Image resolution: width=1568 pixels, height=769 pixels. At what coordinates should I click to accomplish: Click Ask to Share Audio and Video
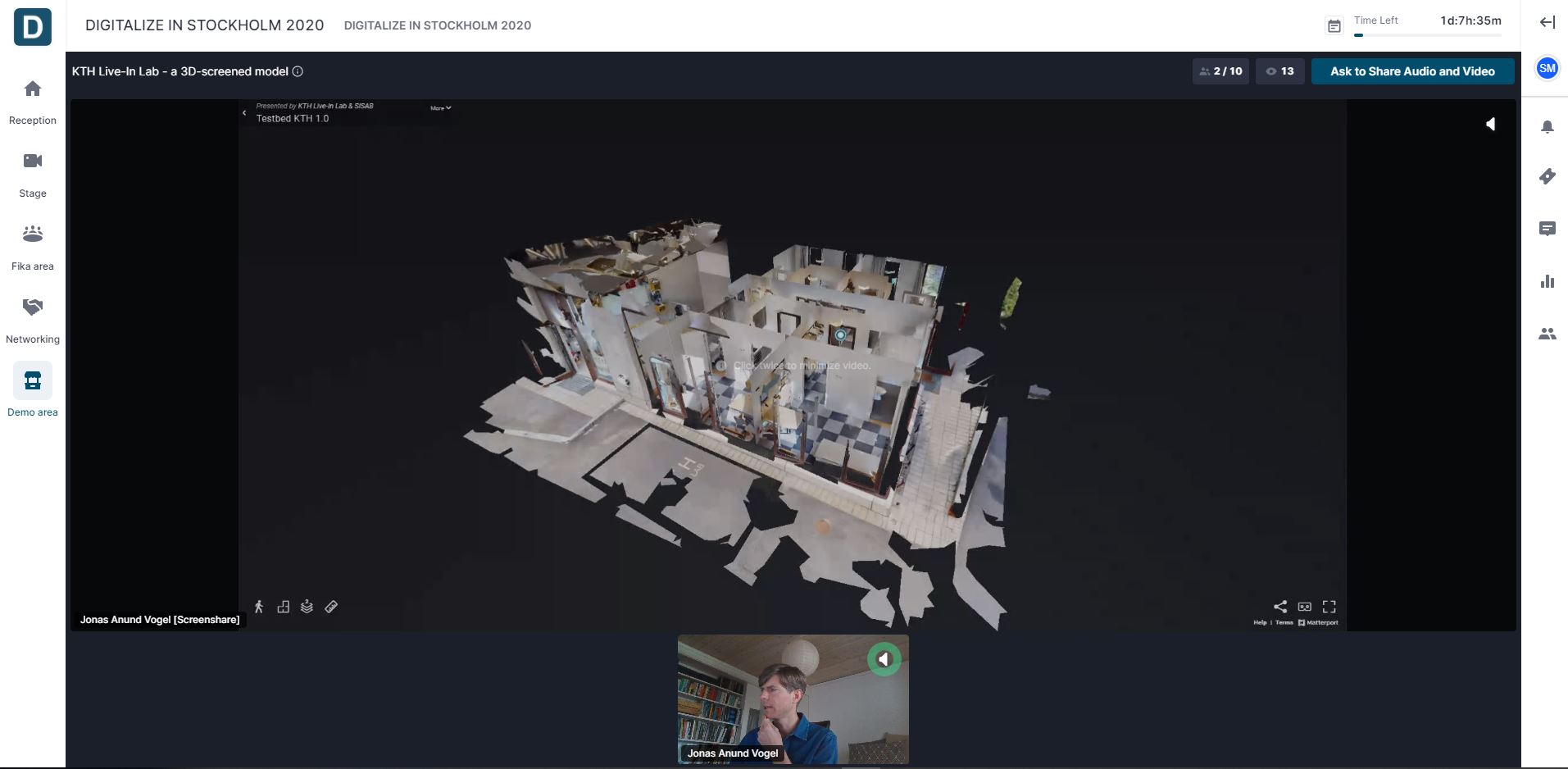pyautogui.click(x=1411, y=71)
